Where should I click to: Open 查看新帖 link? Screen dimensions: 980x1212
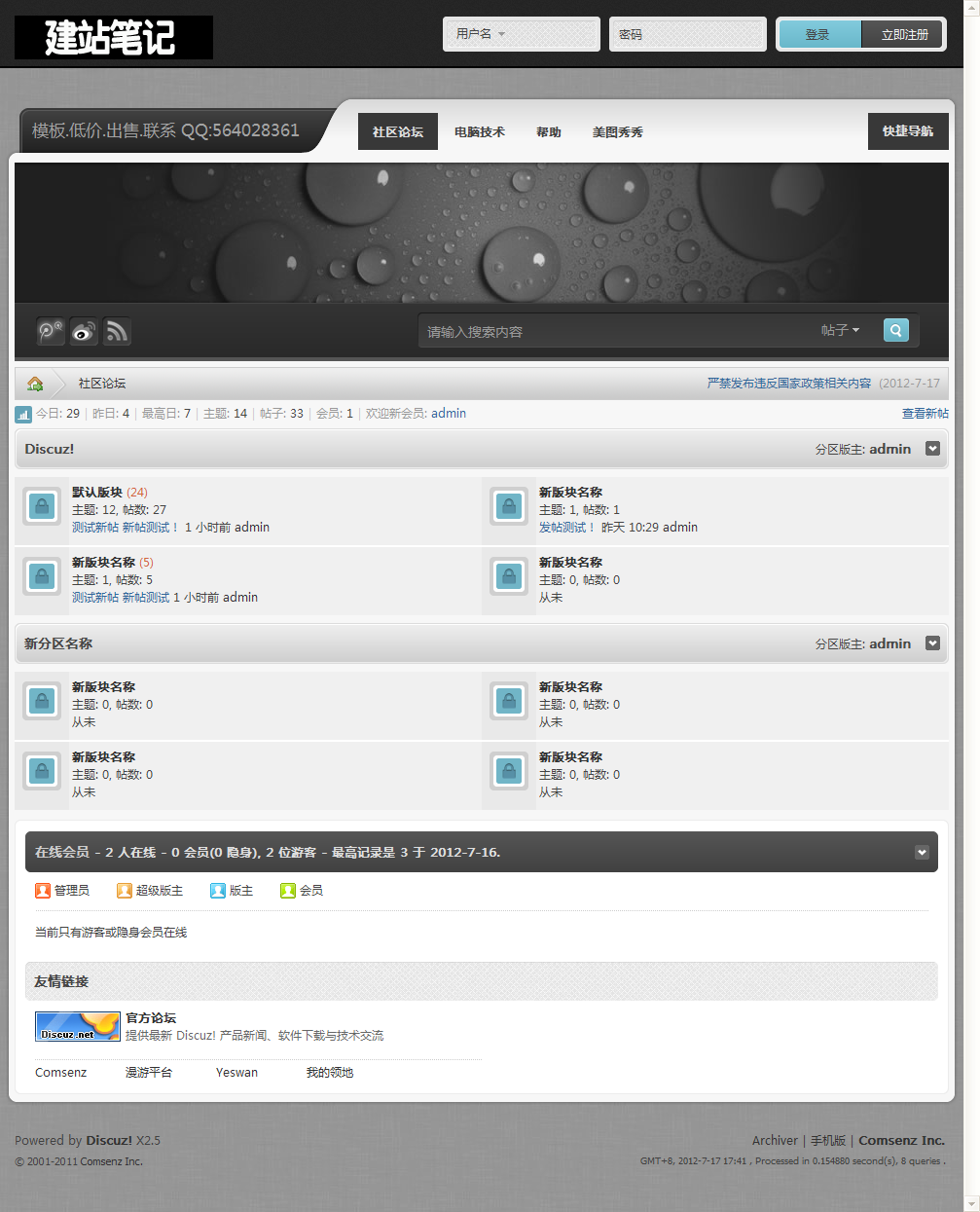point(926,413)
